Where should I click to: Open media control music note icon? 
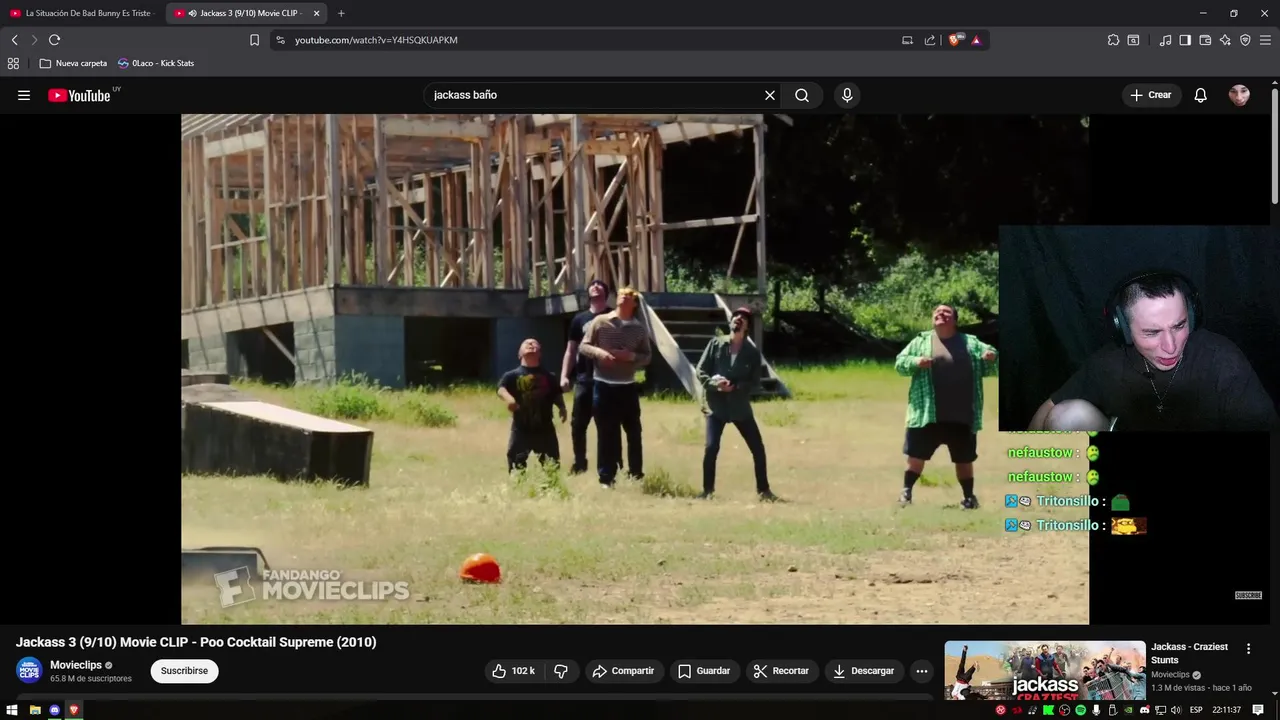(x=1165, y=40)
